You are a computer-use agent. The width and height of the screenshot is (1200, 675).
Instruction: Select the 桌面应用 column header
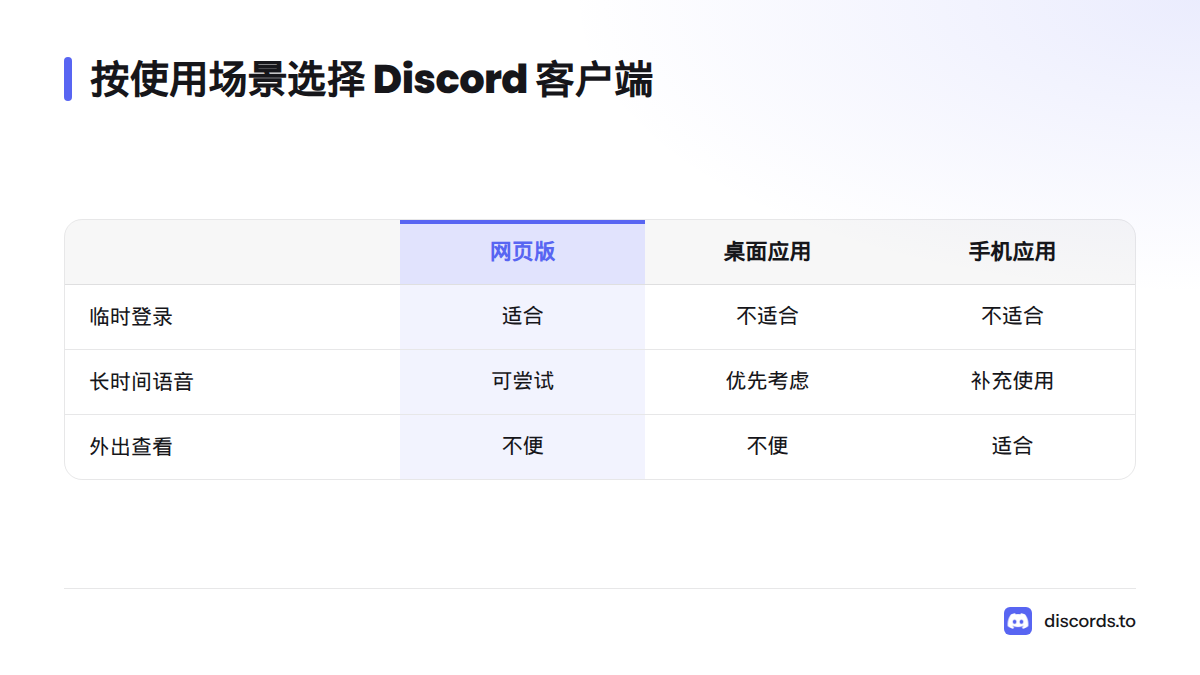pyautogui.click(x=767, y=252)
